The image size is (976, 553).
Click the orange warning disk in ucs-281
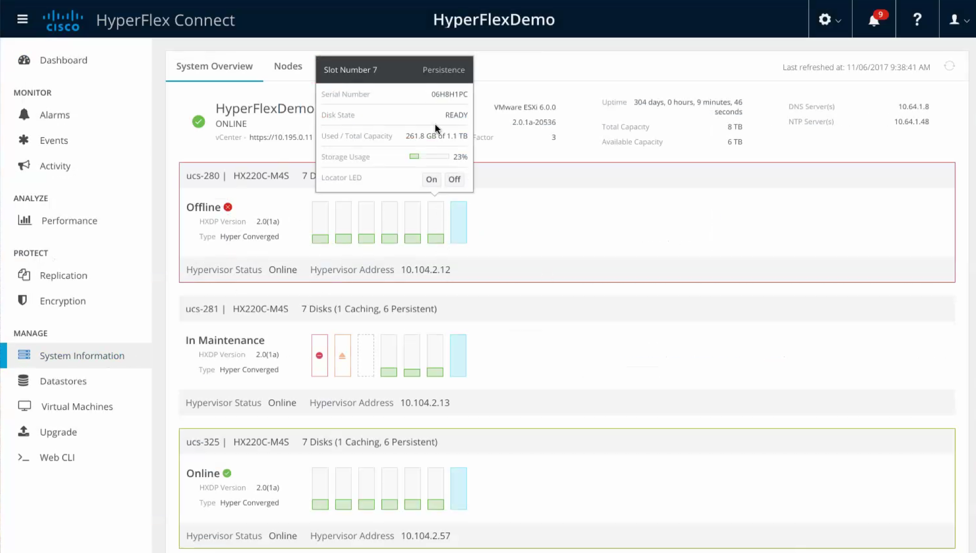(x=343, y=355)
